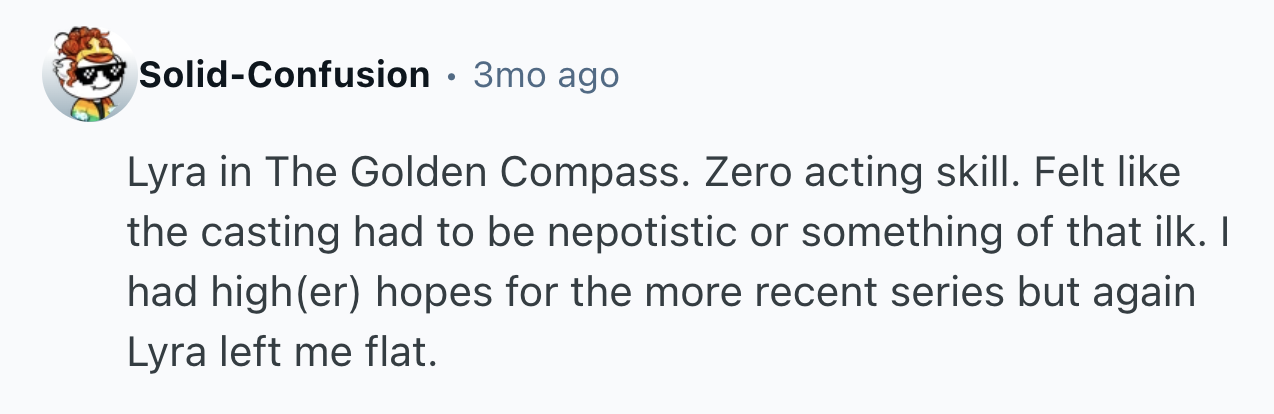Click the dot separator before timestamp
1274x414 pixels.
pos(452,75)
